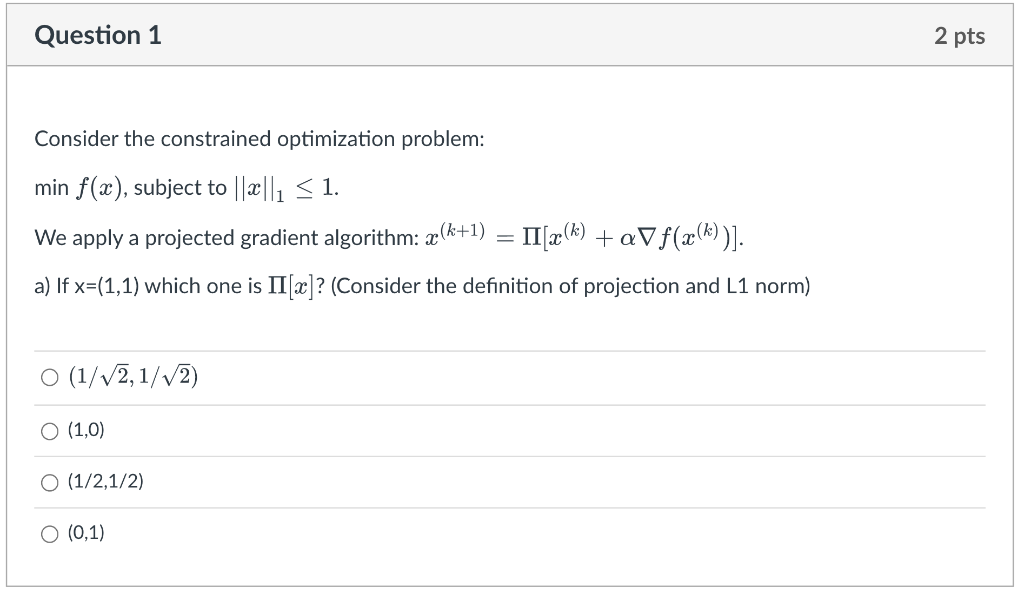Image resolution: width=1024 pixels, height=593 pixels.
Task: Click the 'subject to' text in the problem statement
Action: (x=180, y=188)
